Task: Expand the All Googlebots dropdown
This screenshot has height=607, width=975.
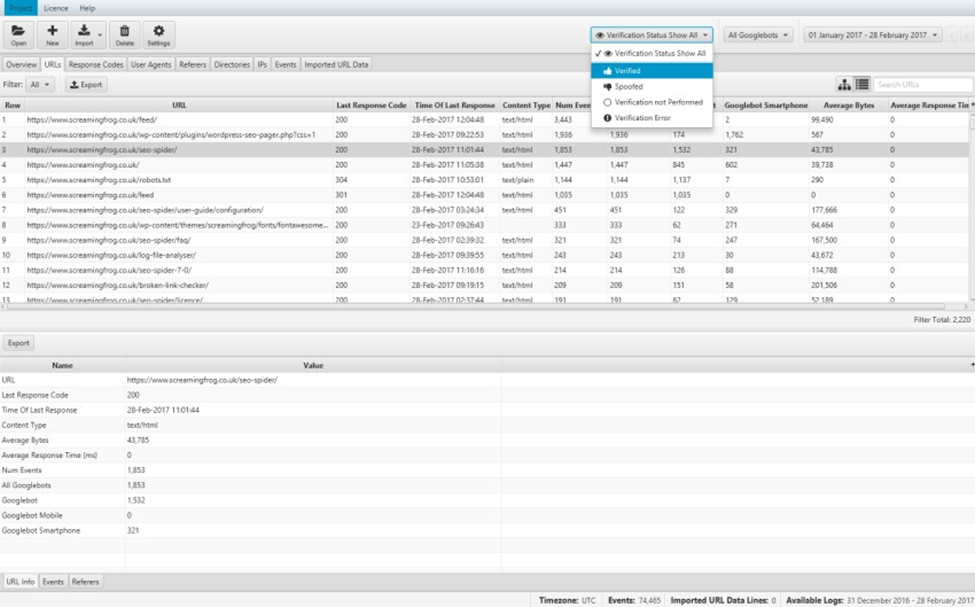Action: pos(757,35)
